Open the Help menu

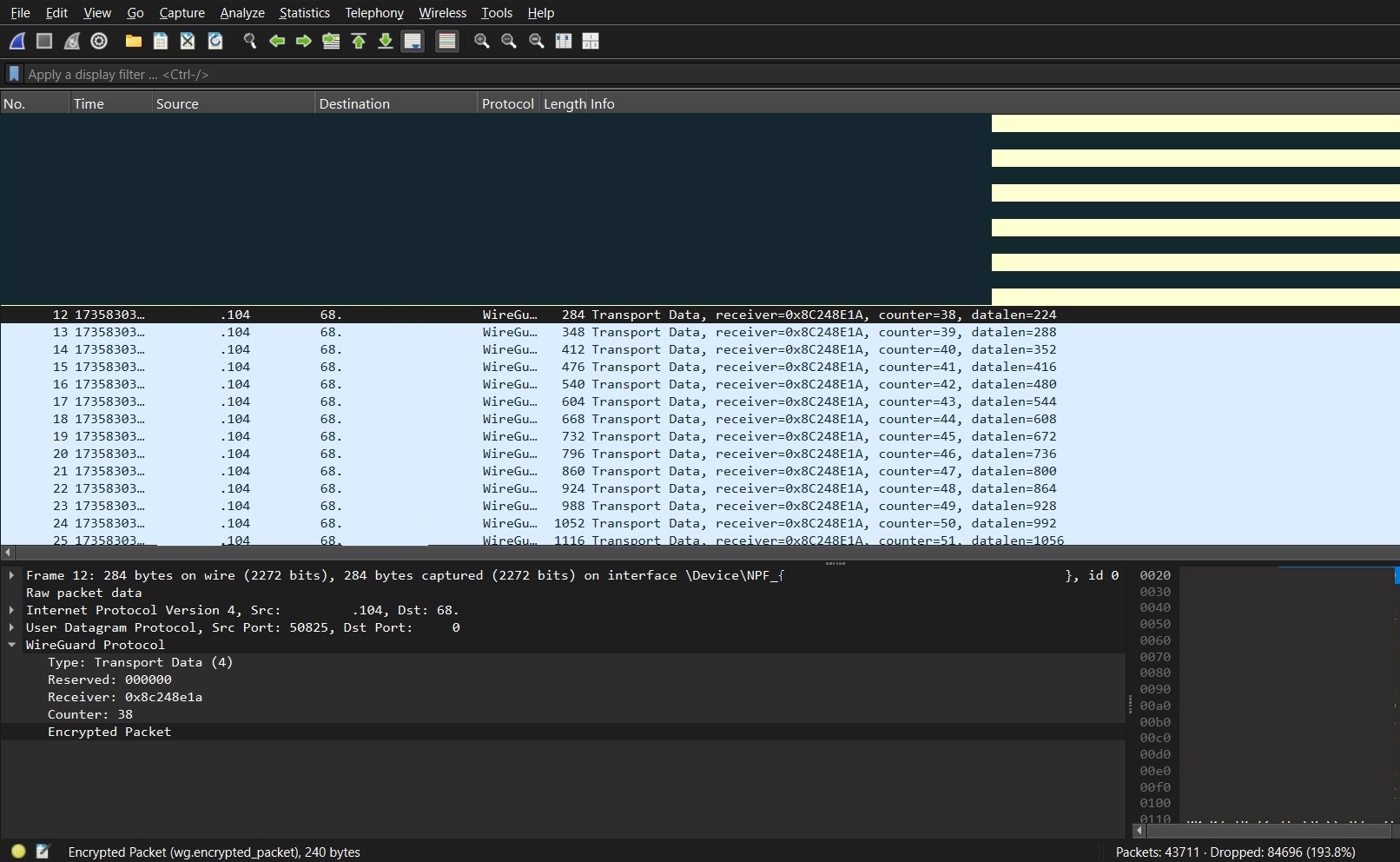(541, 12)
